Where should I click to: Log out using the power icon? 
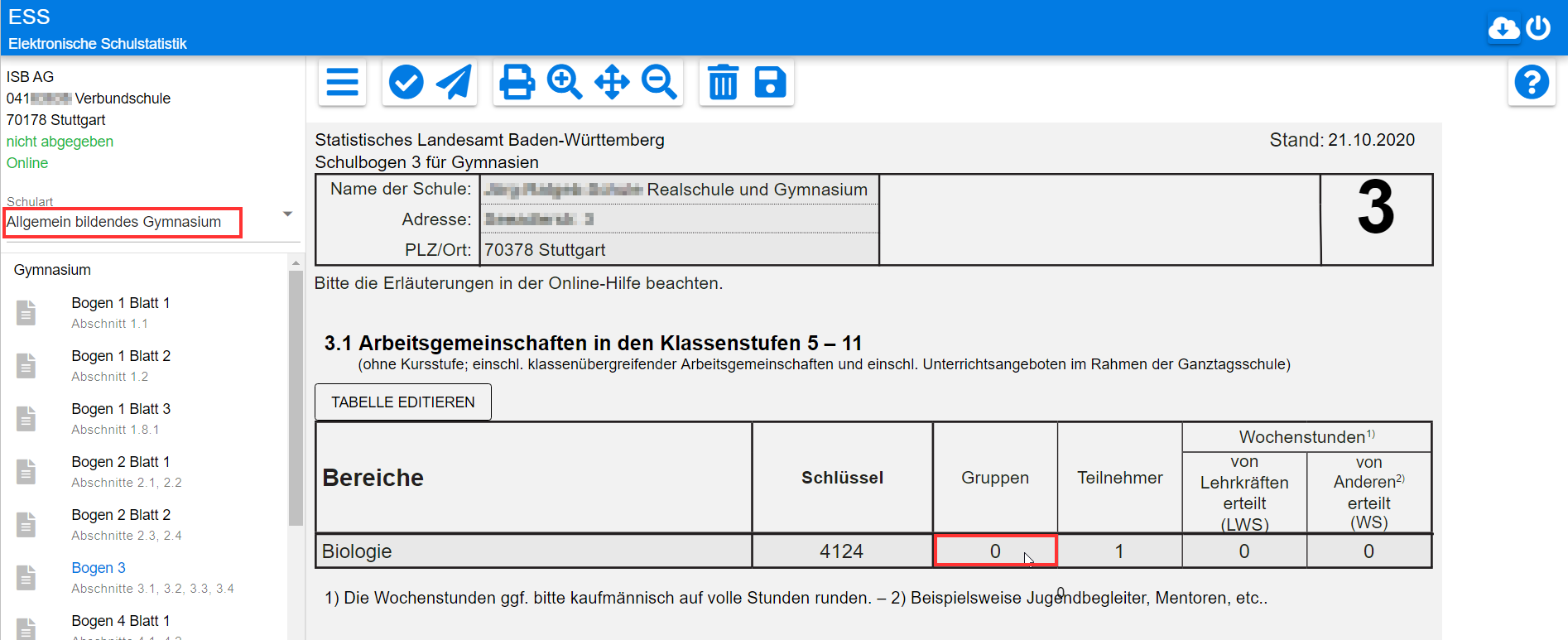coord(1538,28)
